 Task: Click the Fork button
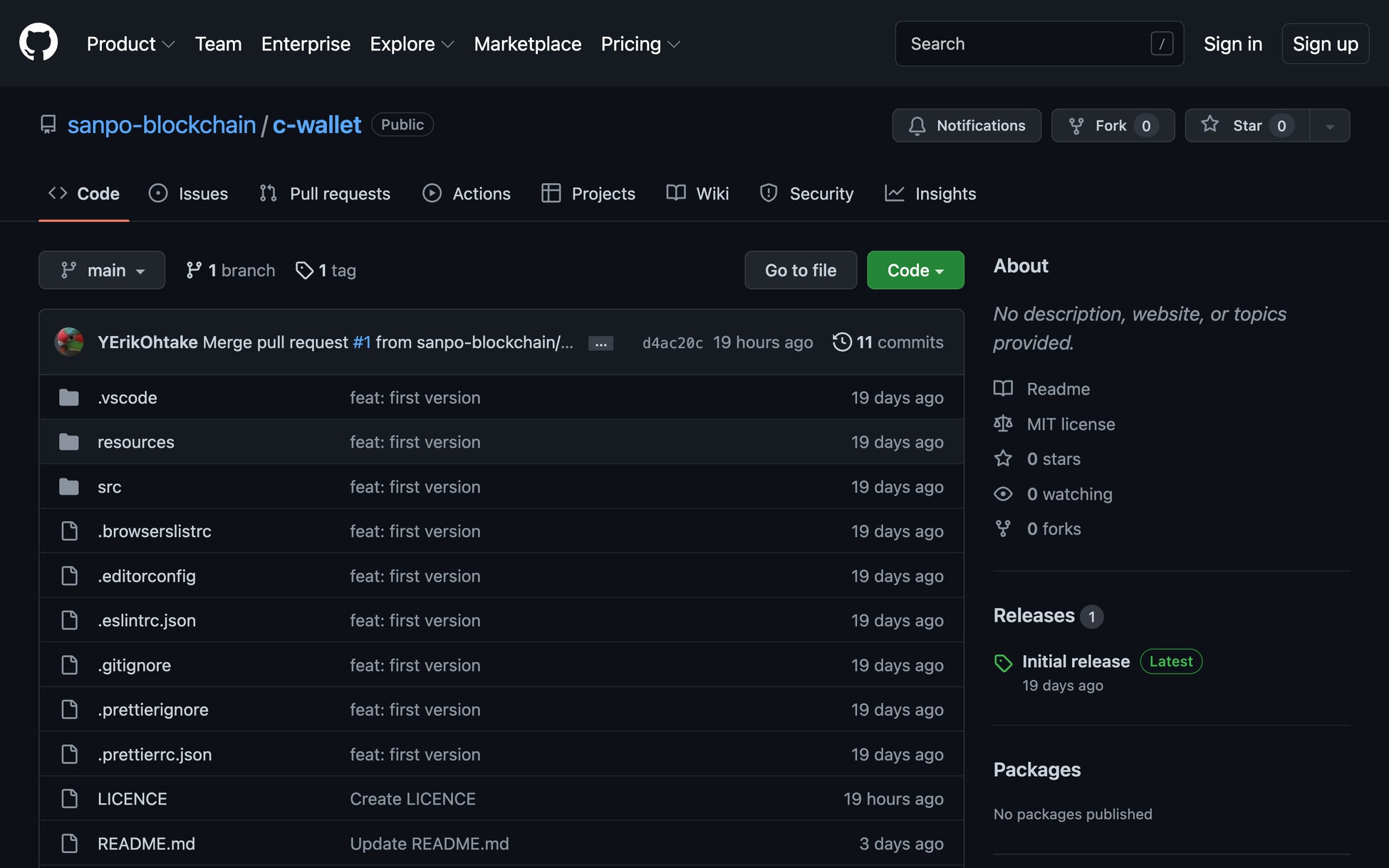pyautogui.click(x=1113, y=125)
